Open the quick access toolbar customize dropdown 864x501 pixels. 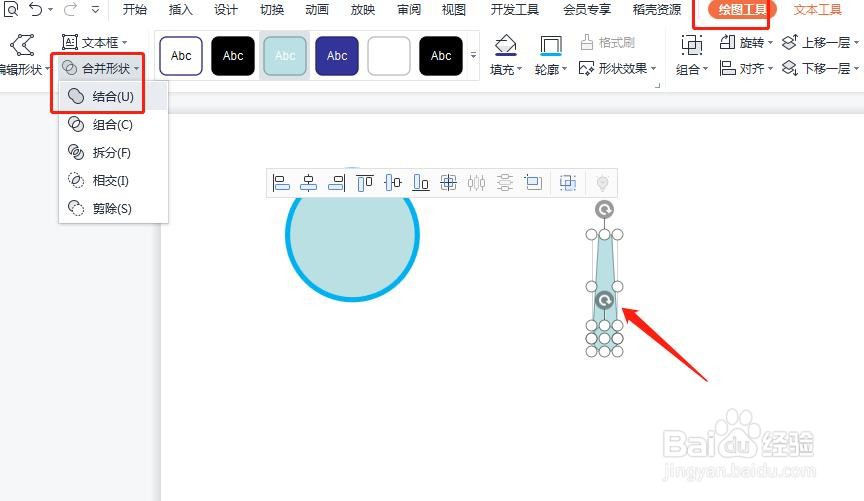click(95, 9)
